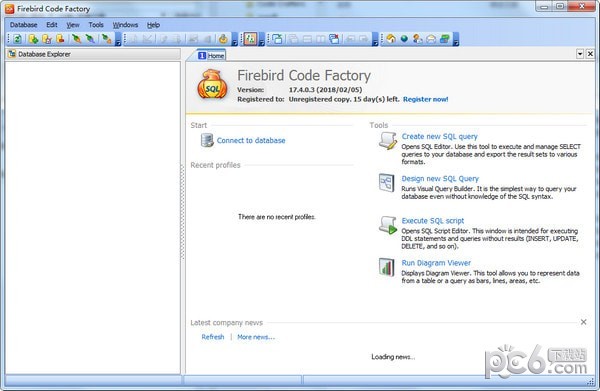600x391 pixels.
Task: Open the Windows menu
Action: pyautogui.click(x=125, y=25)
